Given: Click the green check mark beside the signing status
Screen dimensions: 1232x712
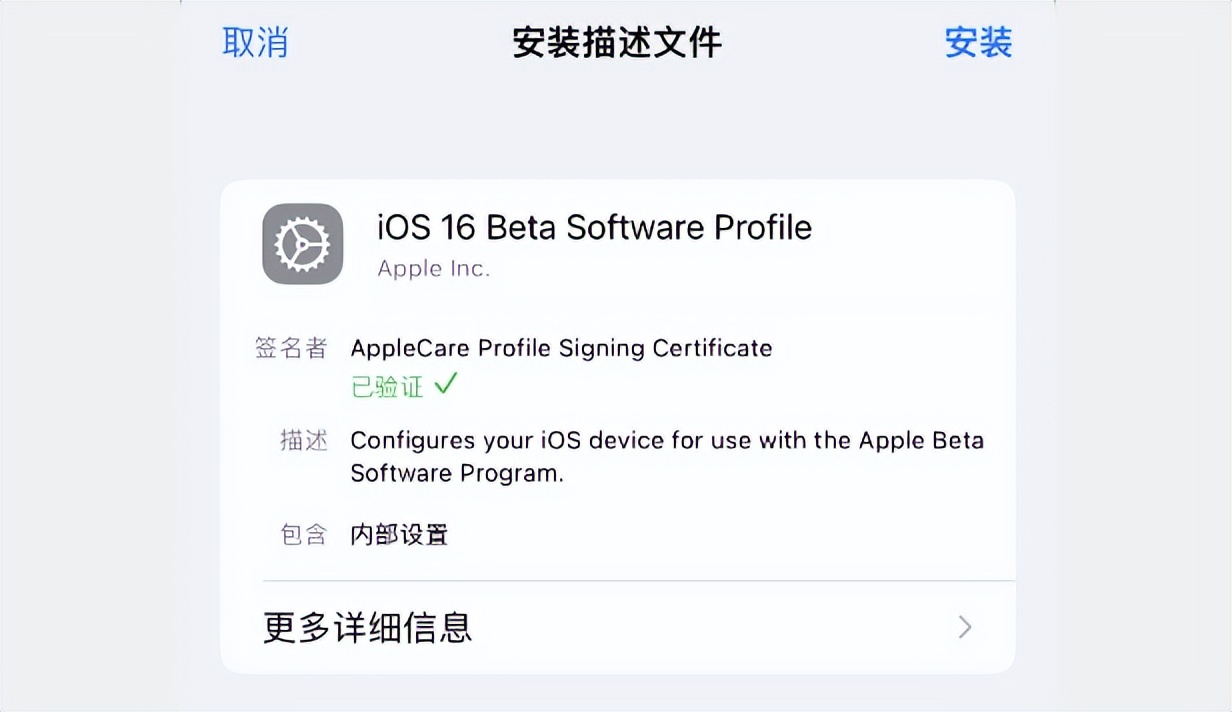Looking at the screenshot, I should [x=448, y=385].
